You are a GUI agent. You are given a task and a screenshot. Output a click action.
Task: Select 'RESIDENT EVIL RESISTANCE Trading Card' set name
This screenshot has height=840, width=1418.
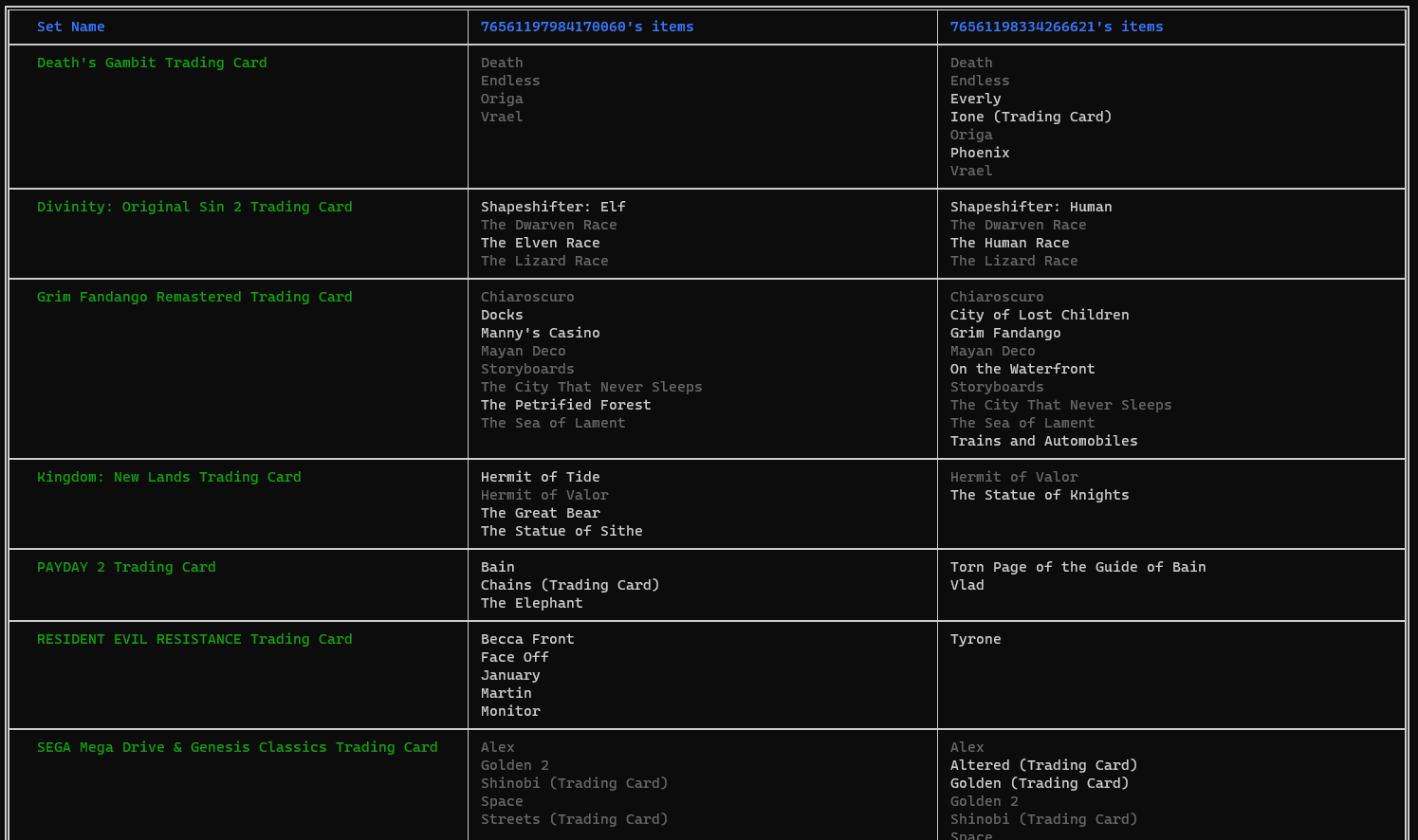click(x=194, y=639)
